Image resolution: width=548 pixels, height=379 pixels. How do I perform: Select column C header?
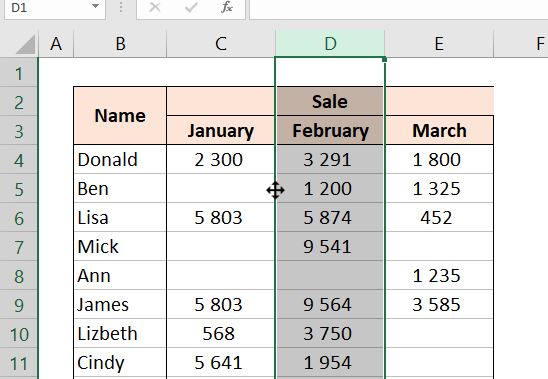[x=221, y=44]
